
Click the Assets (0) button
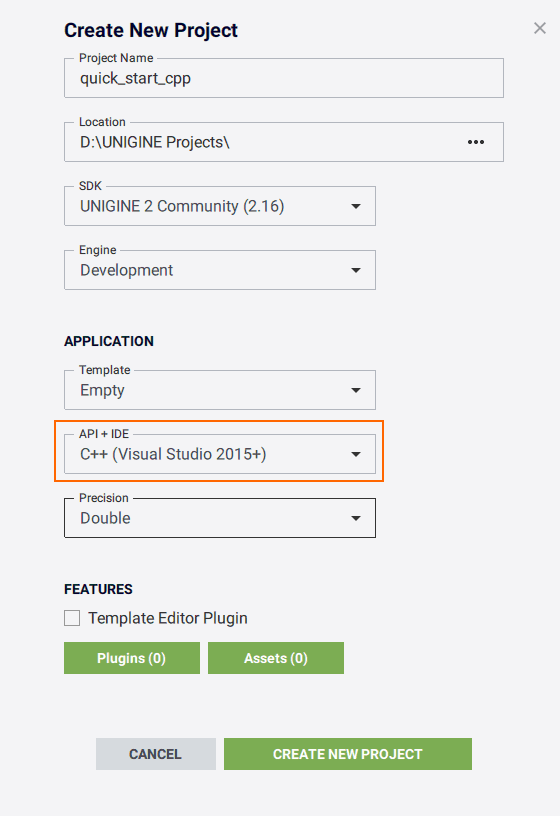tap(276, 658)
